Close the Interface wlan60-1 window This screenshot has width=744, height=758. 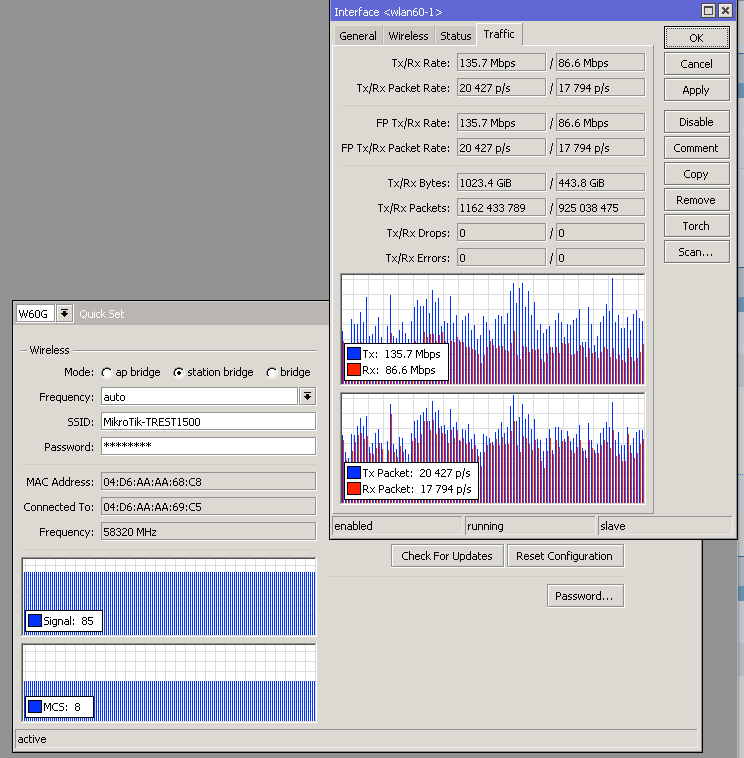725,11
